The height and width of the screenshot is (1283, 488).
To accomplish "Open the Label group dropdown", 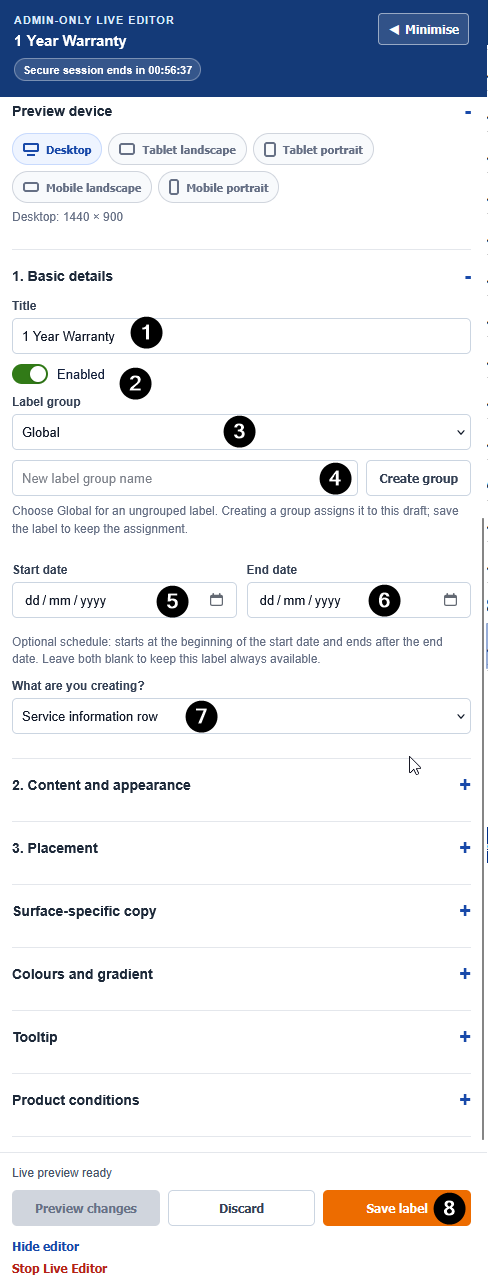I will tap(241, 432).
